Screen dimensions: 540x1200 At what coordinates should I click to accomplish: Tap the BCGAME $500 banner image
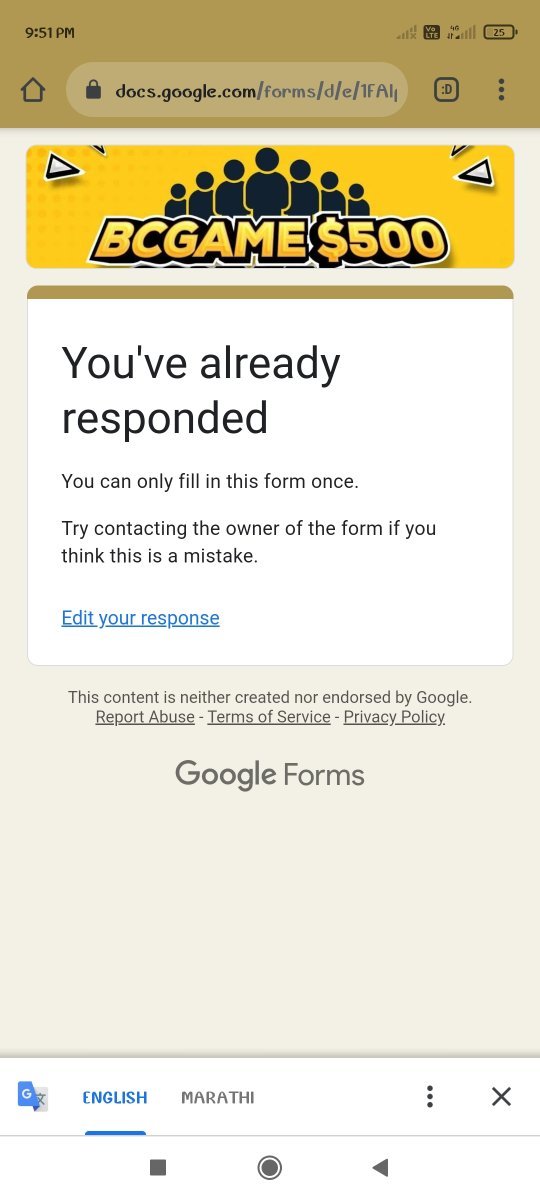[x=270, y=207]
